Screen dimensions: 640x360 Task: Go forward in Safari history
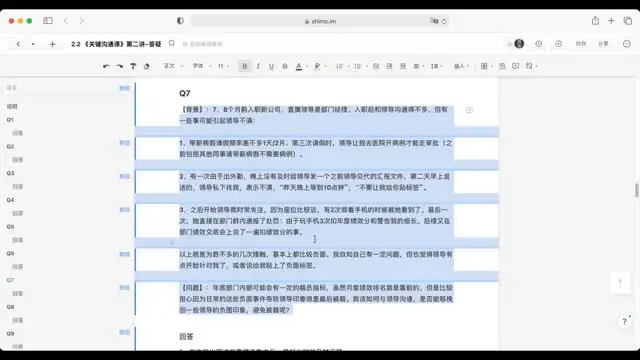coord(82,20)
